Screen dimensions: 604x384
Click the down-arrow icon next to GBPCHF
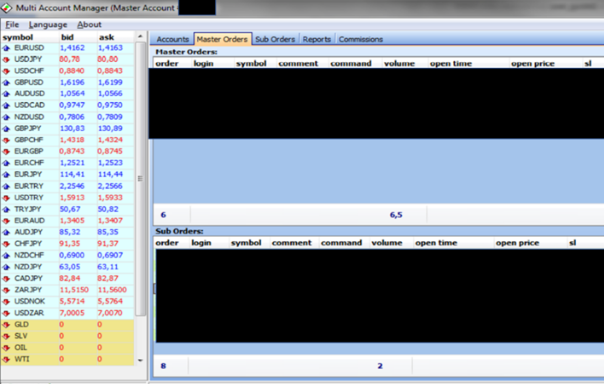(x=6, y=140)
